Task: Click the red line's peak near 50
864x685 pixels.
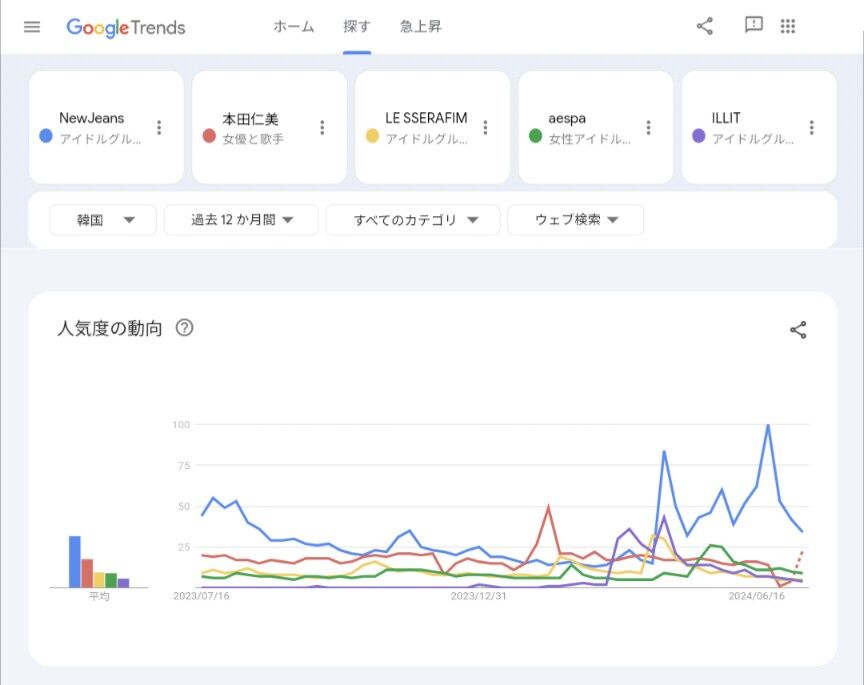Action: (548, 506)
